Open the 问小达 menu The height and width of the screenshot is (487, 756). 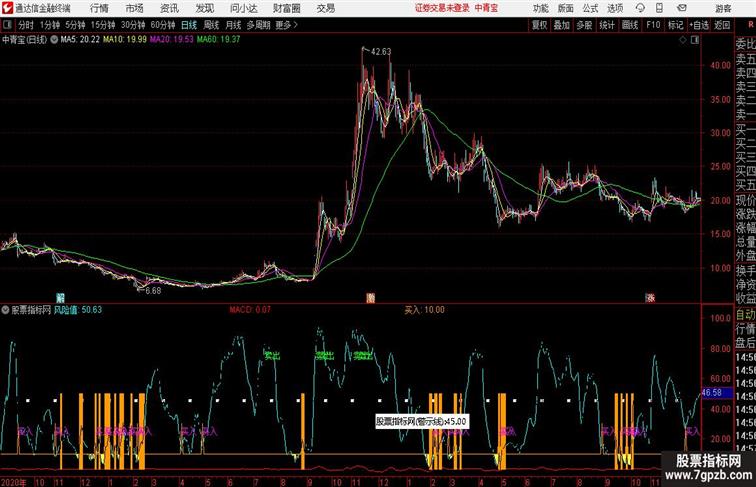pos(243,8)
